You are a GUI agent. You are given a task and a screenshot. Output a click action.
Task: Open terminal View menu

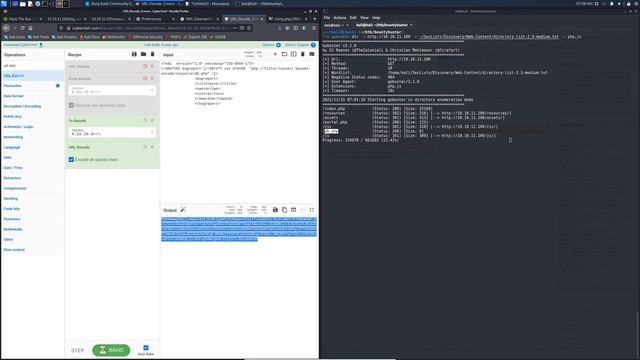[x=364, y=18]
